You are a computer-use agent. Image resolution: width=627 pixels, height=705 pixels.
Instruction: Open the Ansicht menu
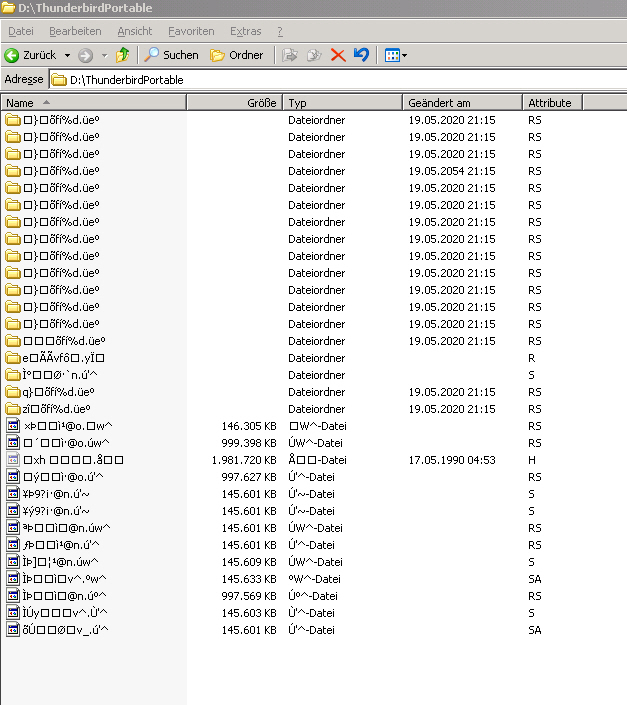[134, 31]
